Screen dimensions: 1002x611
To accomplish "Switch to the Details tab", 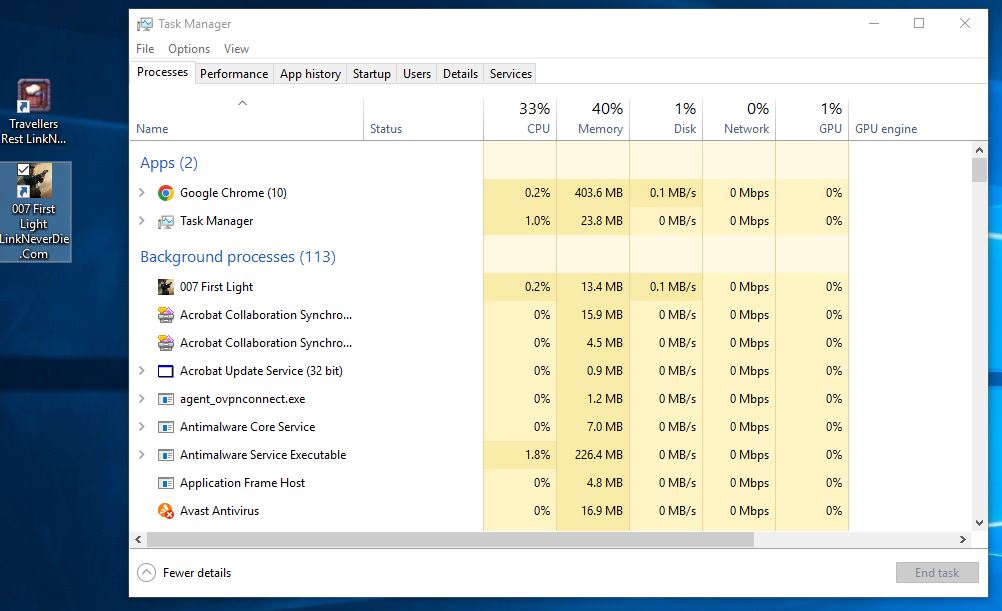I will (x=460, y=73).
